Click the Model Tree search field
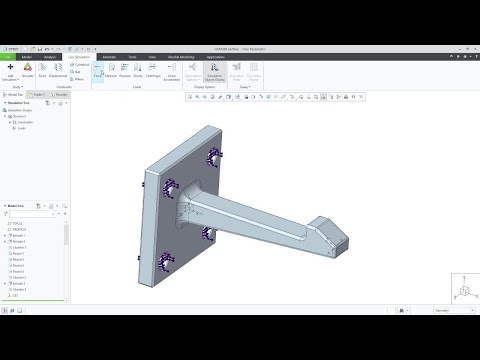Image resolution: width=480 pixels, height=360 pixels. pyautogui.click(x=32, y=214)
